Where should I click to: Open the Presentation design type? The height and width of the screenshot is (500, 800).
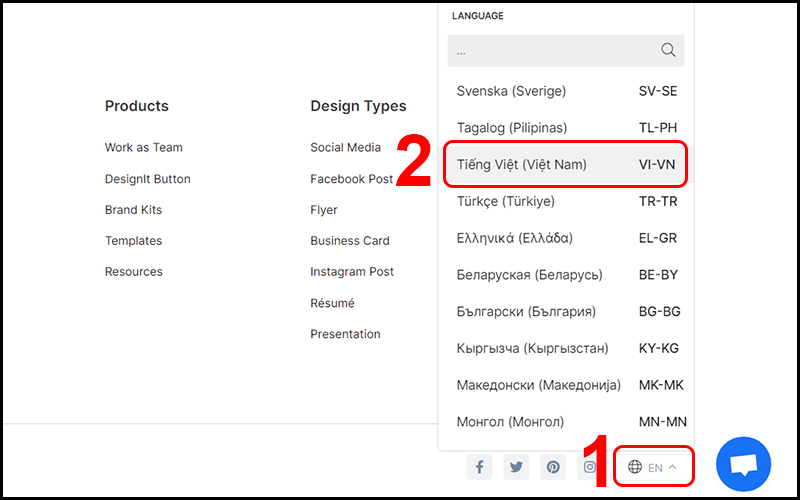click(345, 334)
